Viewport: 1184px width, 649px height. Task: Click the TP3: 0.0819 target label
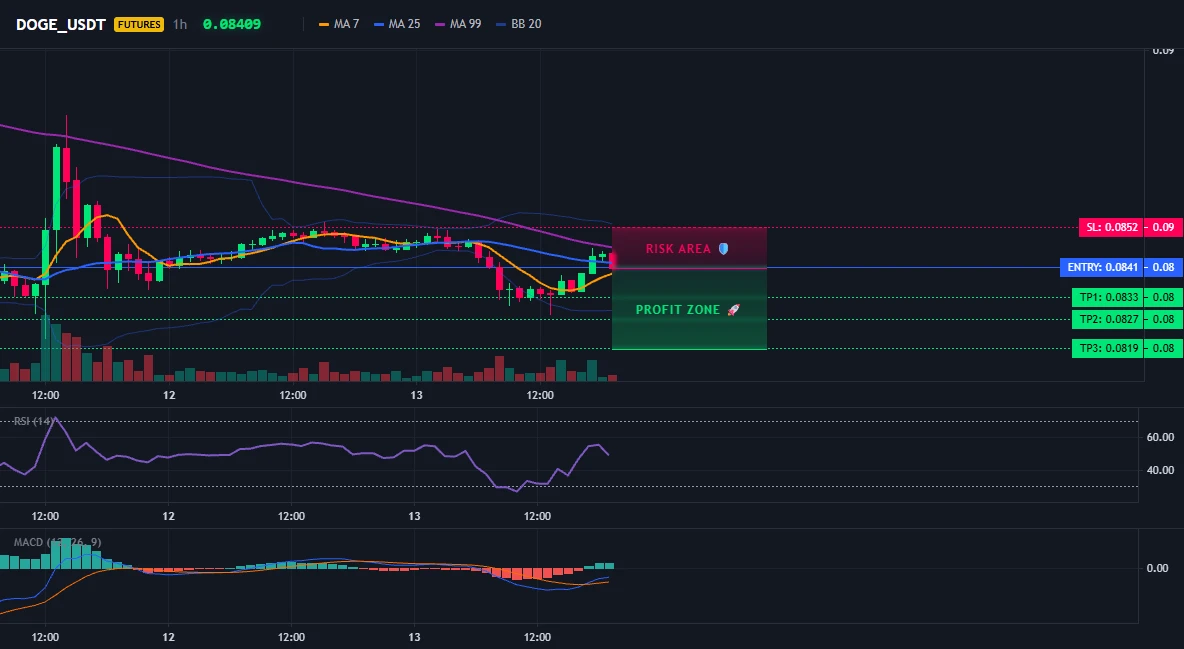1108,348
